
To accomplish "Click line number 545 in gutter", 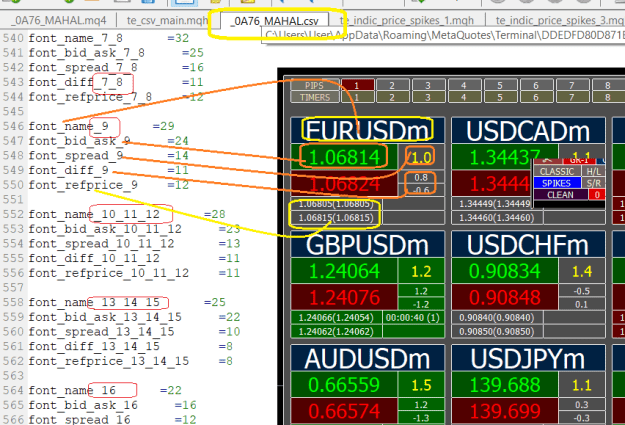I will pos(13,112).
